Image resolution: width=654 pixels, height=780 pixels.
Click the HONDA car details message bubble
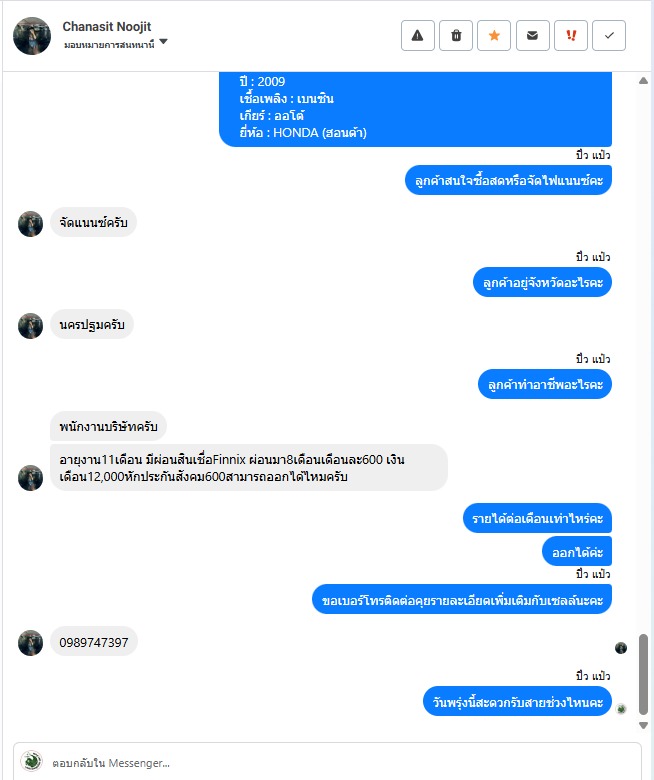pyautogui.click(x=415, y=109)
